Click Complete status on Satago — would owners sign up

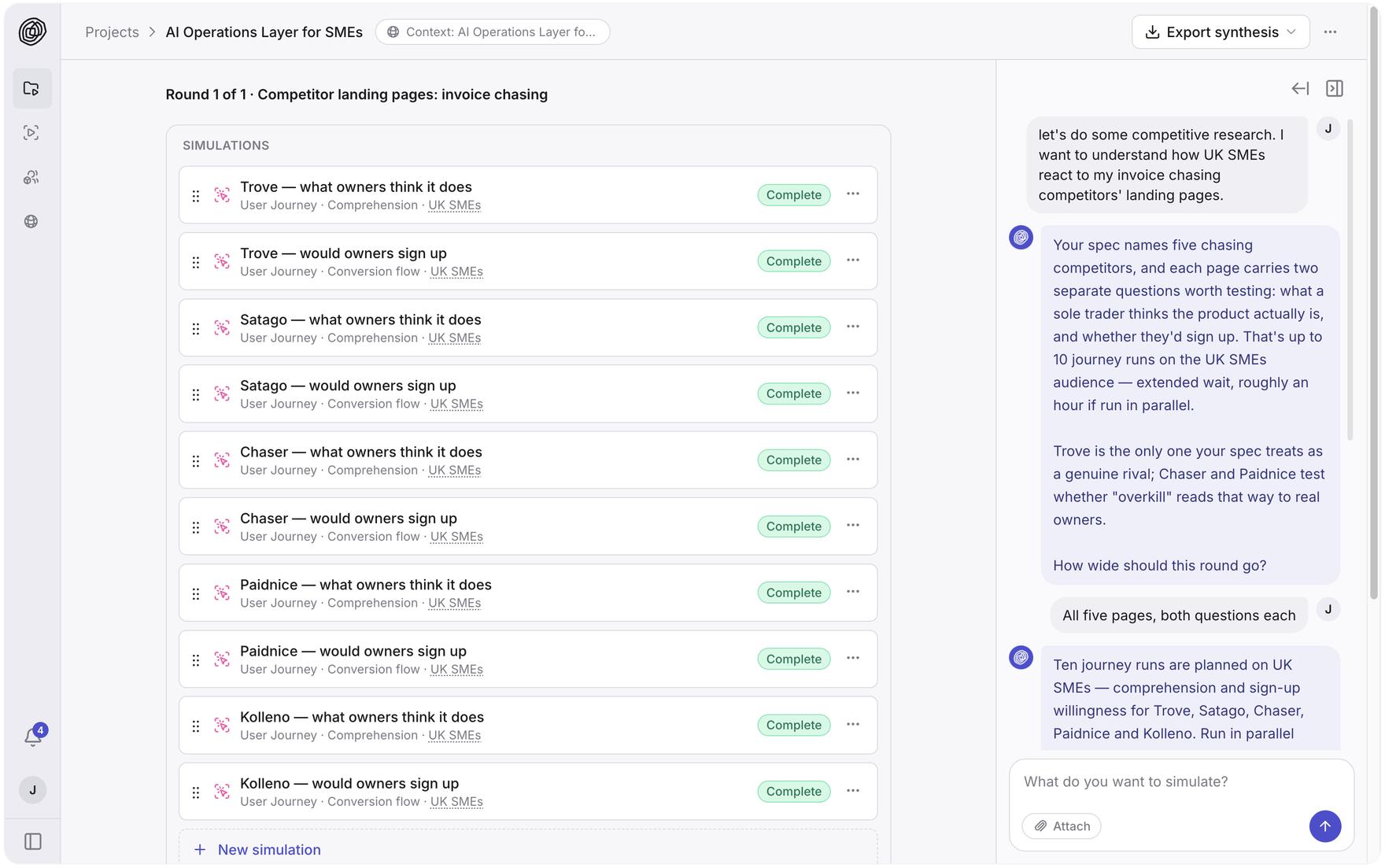tap(793, 393)
